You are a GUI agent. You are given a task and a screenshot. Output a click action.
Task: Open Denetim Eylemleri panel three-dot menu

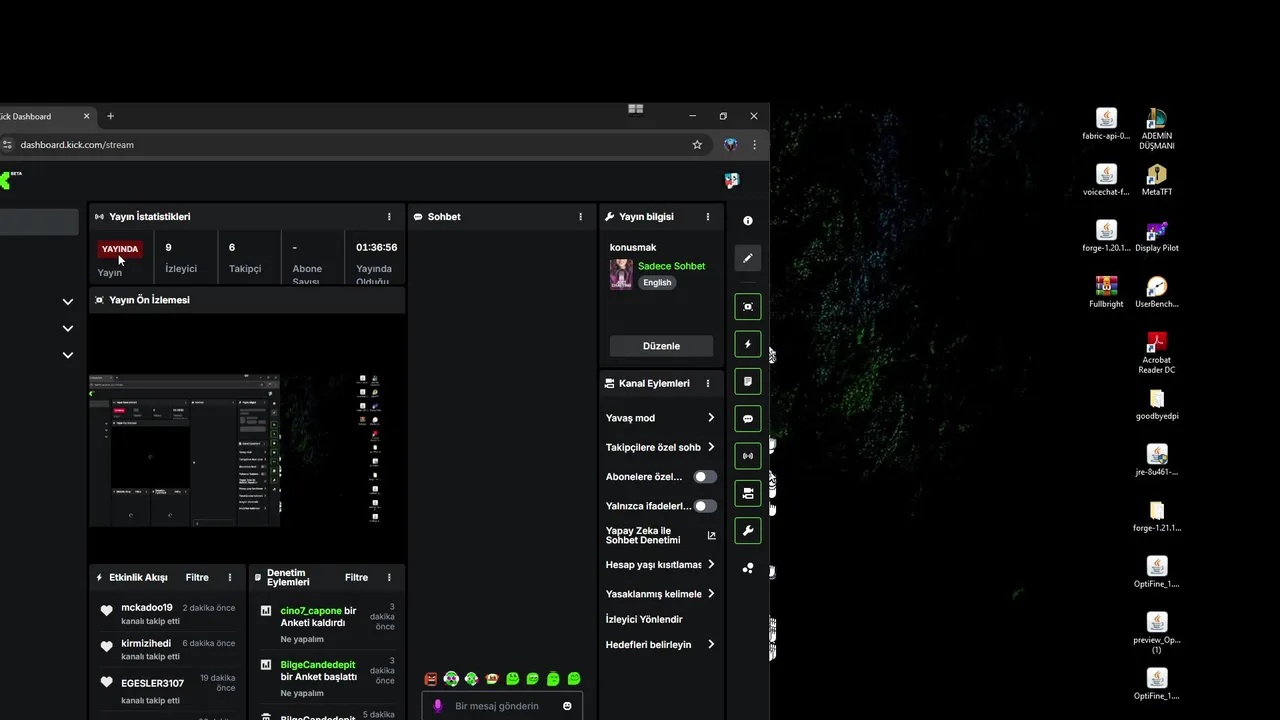click(x=389, y=578)
